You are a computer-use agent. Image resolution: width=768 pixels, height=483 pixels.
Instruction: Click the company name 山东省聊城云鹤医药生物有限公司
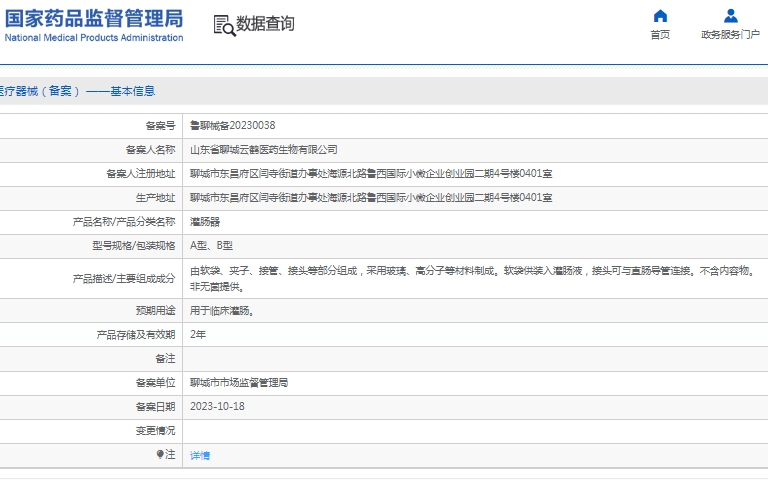(264, 150)
